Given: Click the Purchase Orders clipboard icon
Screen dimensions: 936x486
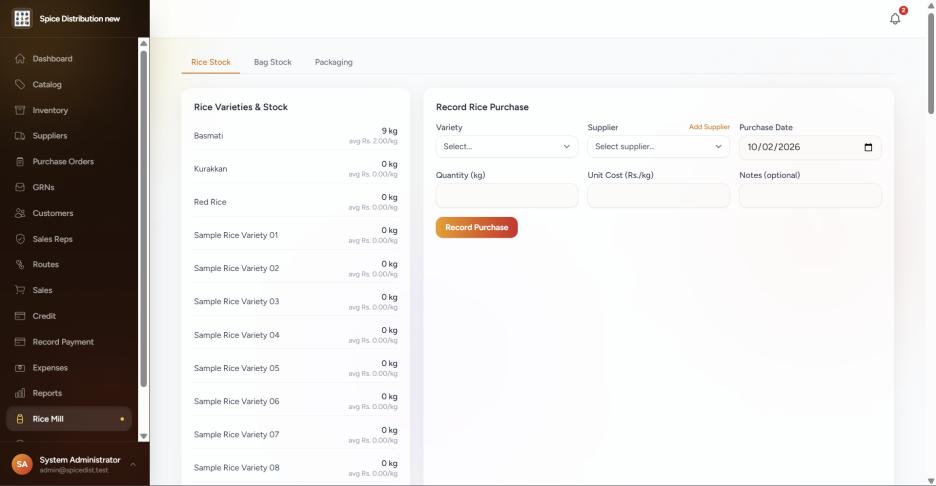Looking at the screenshot, I should (x=20, y=161).
